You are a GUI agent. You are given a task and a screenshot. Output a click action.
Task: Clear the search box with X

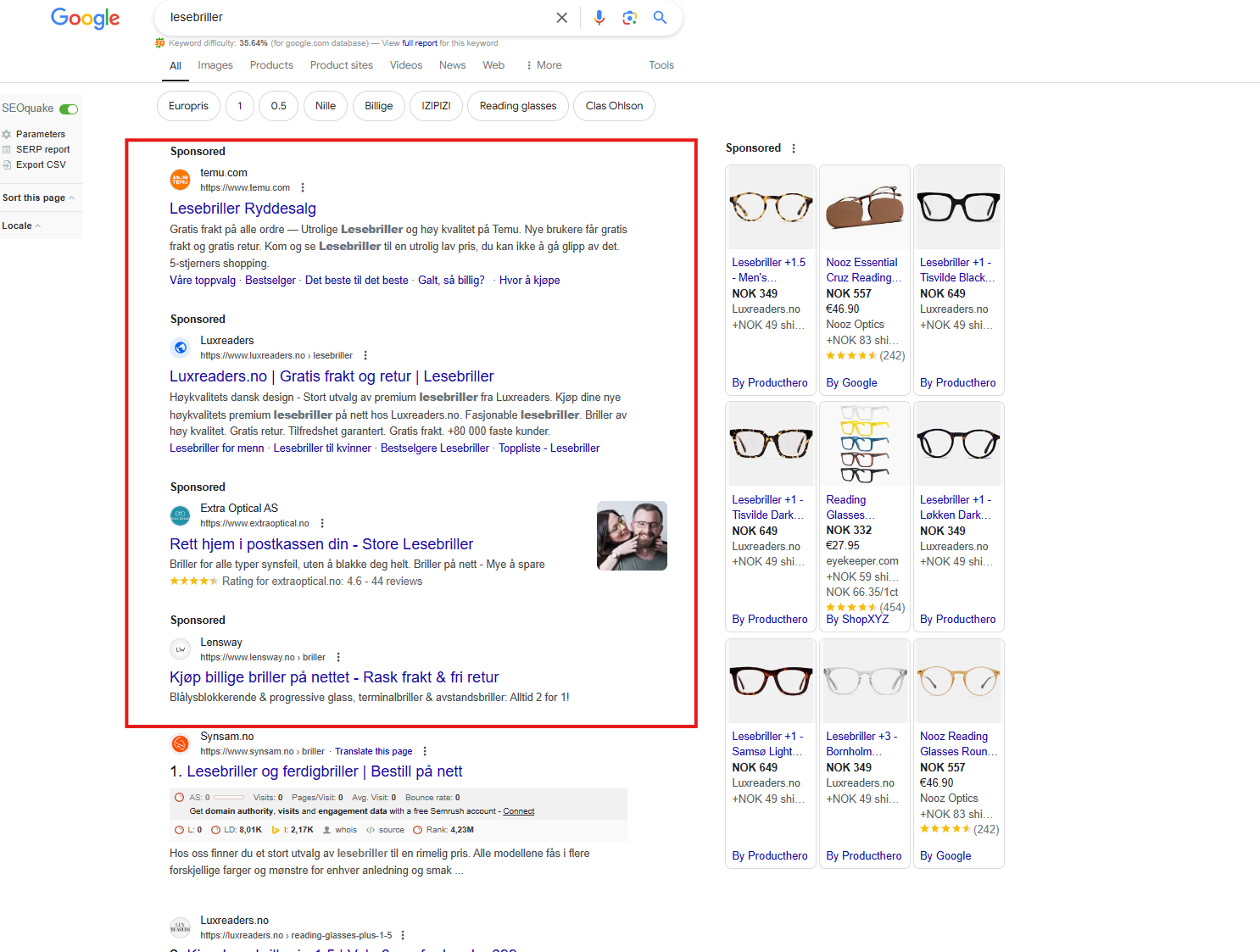(561, 18)
